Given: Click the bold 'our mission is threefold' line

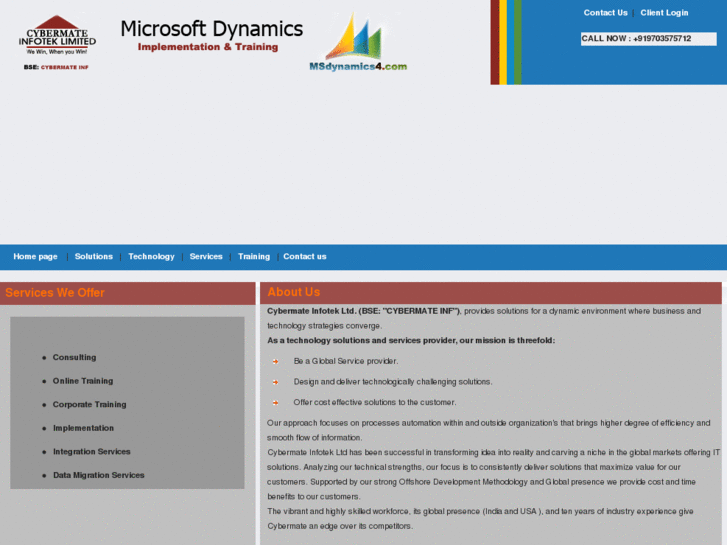Looking at the screenshot, I should click(411, 340).
